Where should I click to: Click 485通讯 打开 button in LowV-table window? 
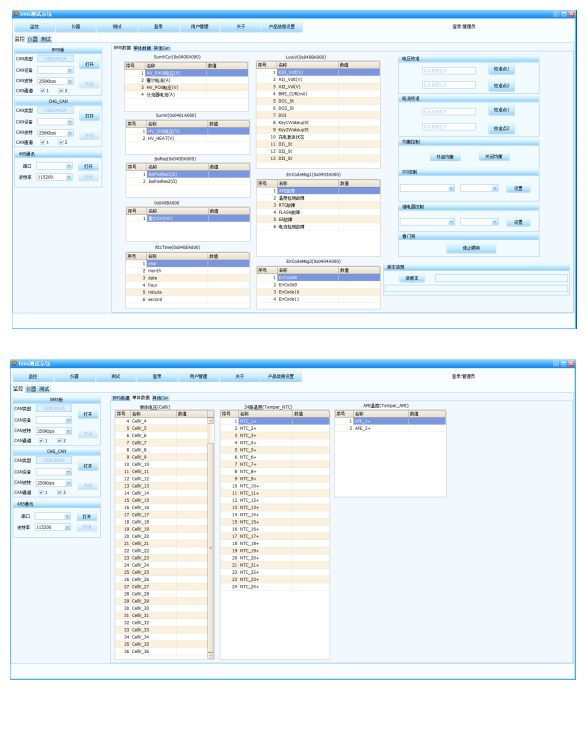[x=89, y=166]
